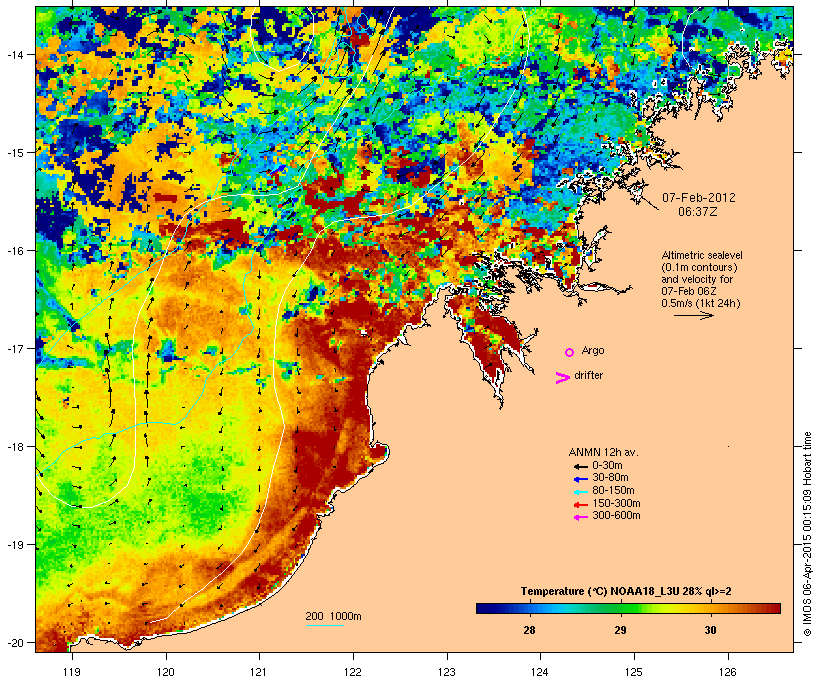Click the 'ANMN 12h av.' heading
This screenshot has width=820, height=680.
pos(603,452)
